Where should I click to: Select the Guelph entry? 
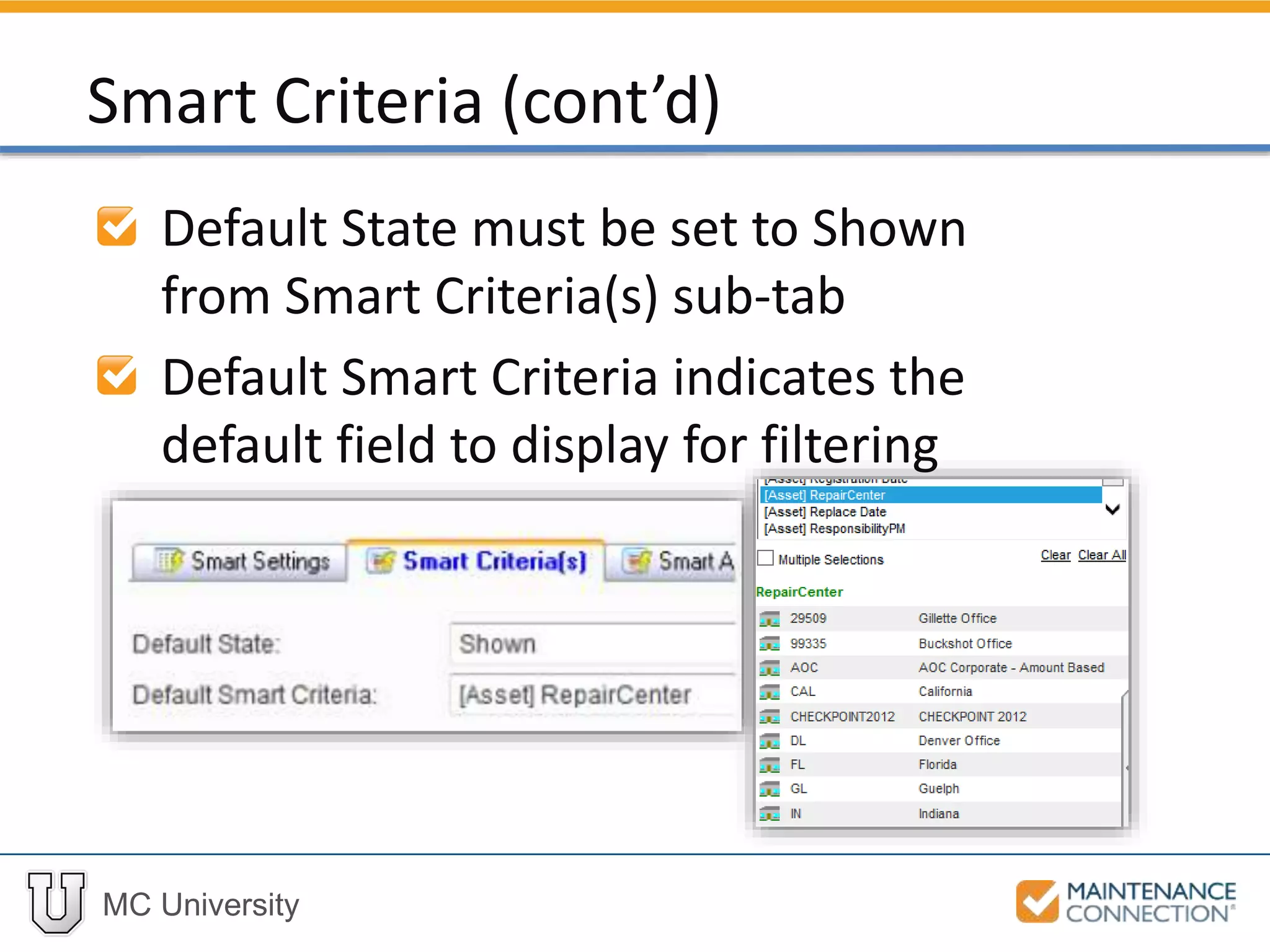tap(939, 789)
